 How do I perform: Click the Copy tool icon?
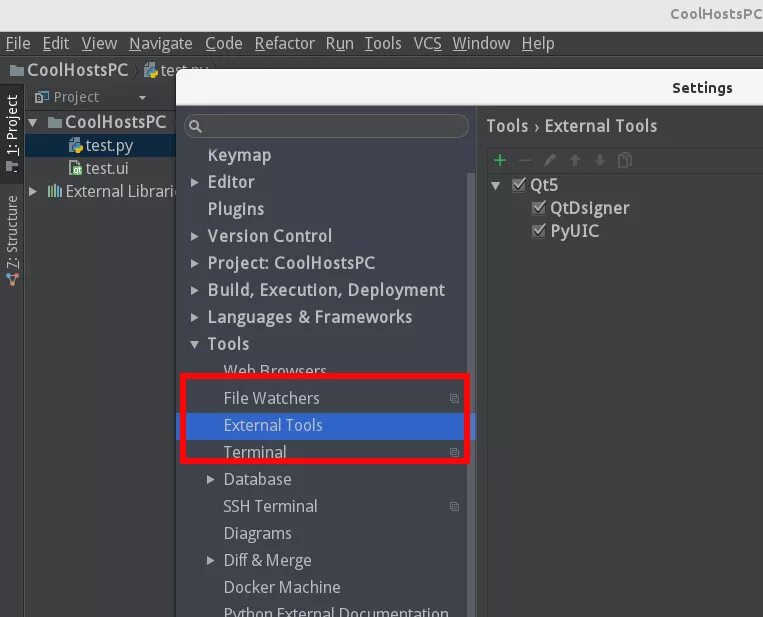(x=625, y=160)
